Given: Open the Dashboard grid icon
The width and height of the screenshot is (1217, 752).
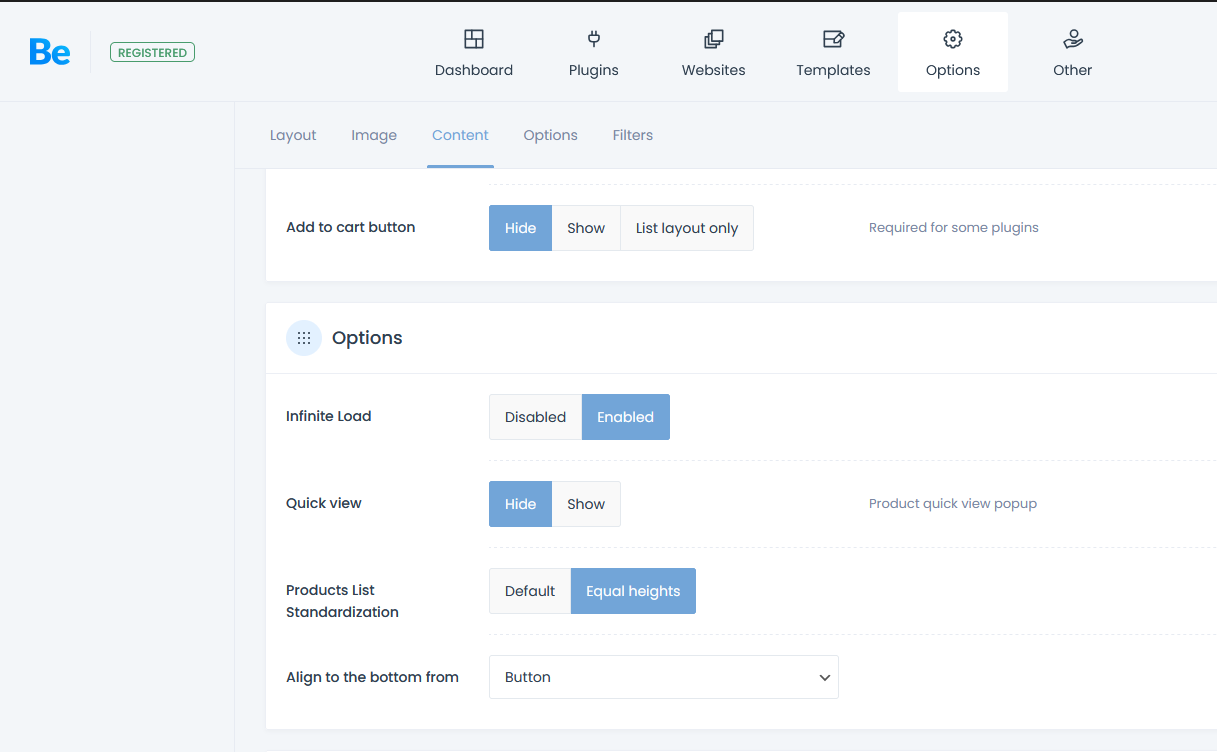Looking at the screenshot, I should point(474,39).
